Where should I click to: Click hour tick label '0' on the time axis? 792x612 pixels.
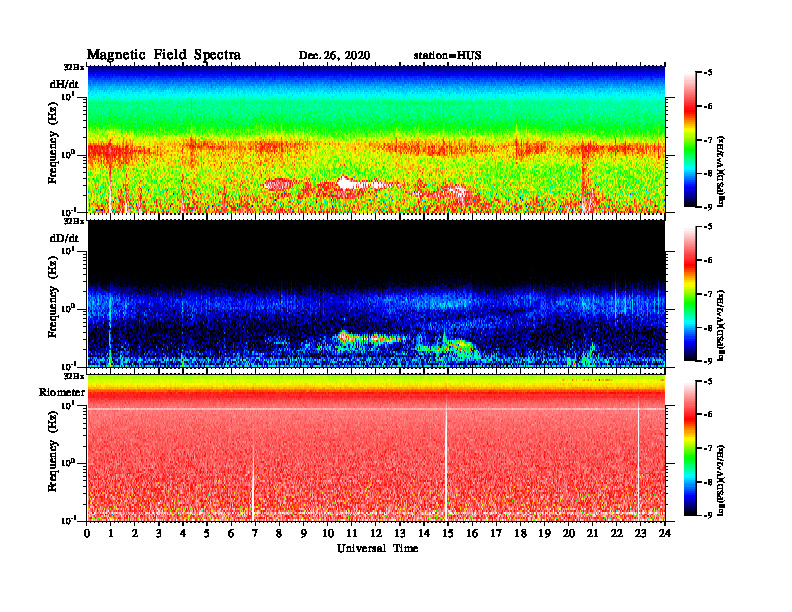click(x=87, y=533)
